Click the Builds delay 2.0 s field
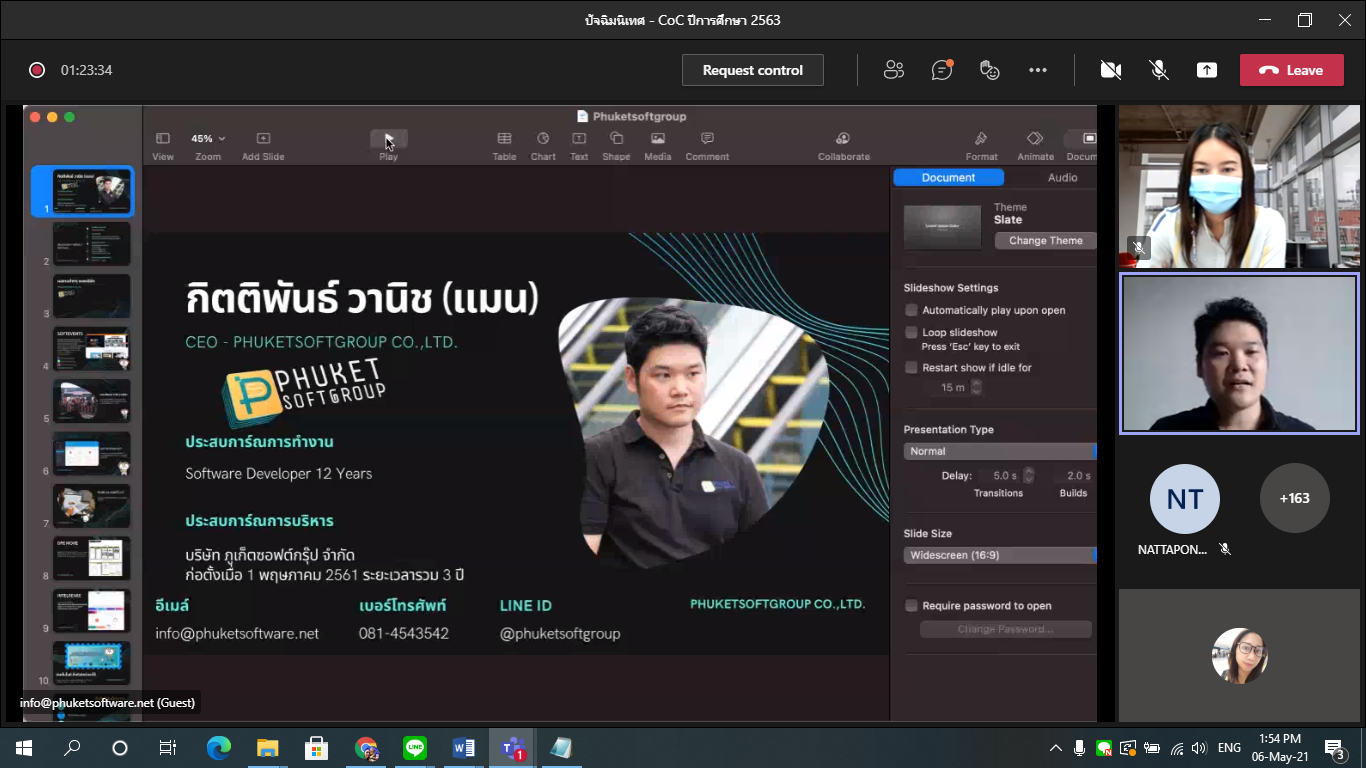The image size is (1366, 768). (x=1077, y=476)
